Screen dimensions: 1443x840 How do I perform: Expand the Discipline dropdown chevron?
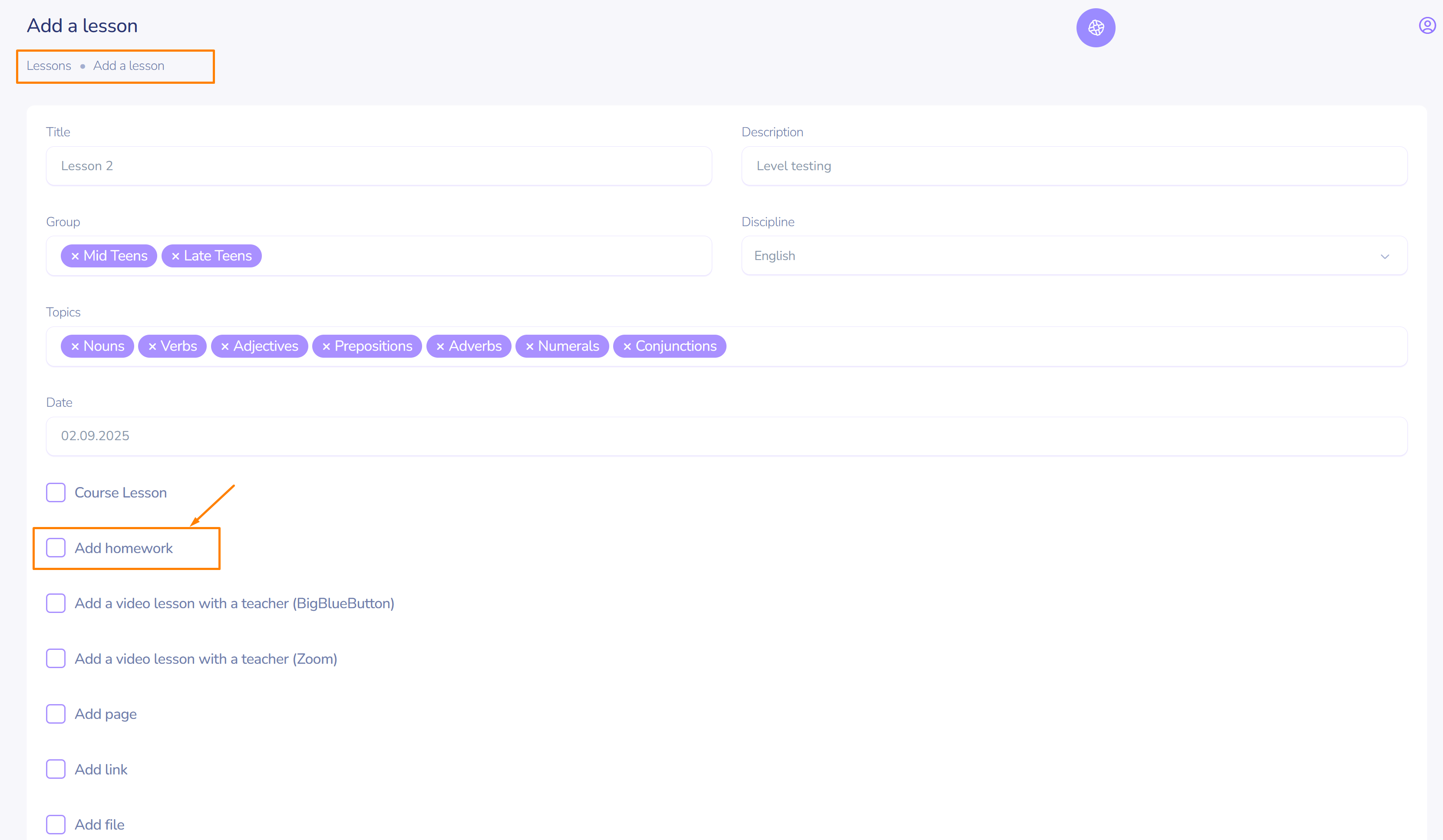1384,256
